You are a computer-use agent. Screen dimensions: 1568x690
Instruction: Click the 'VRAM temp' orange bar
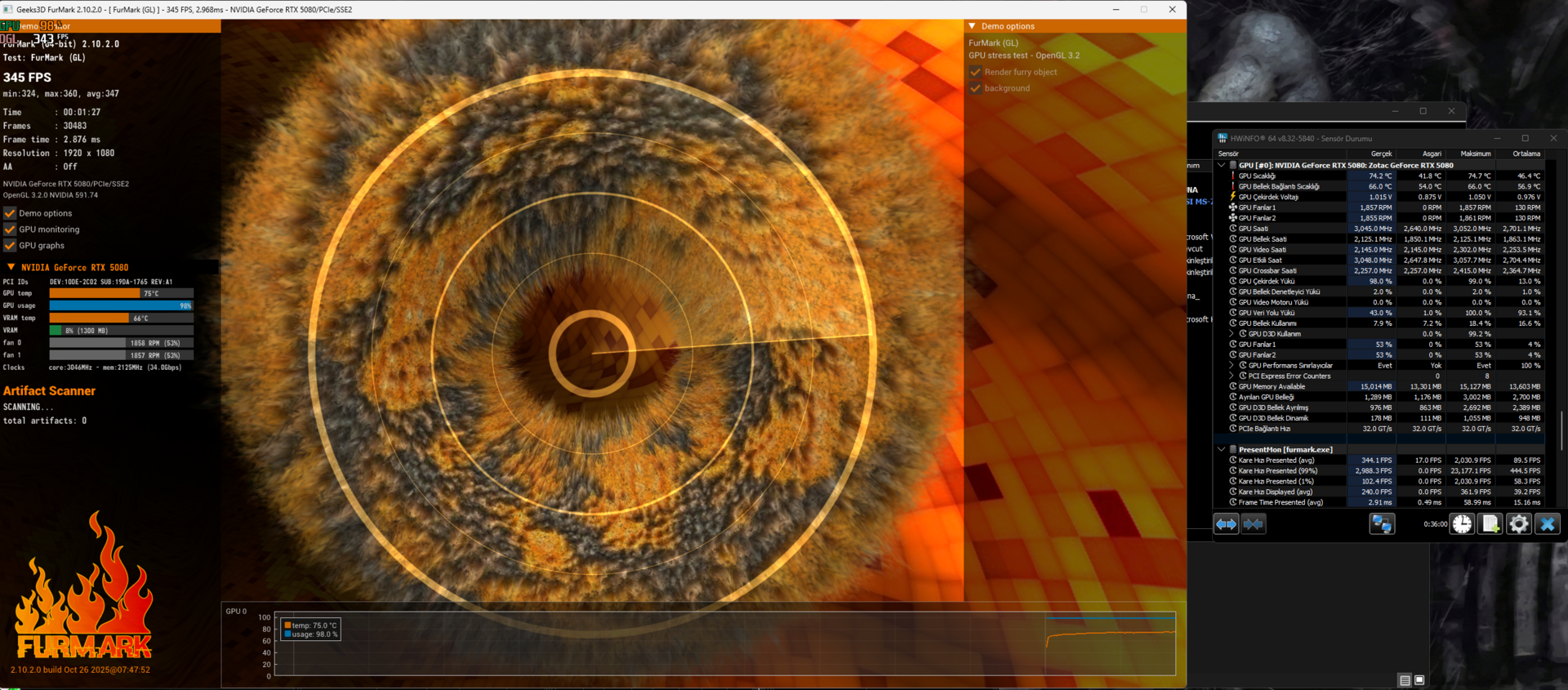(x=89, y=318)
